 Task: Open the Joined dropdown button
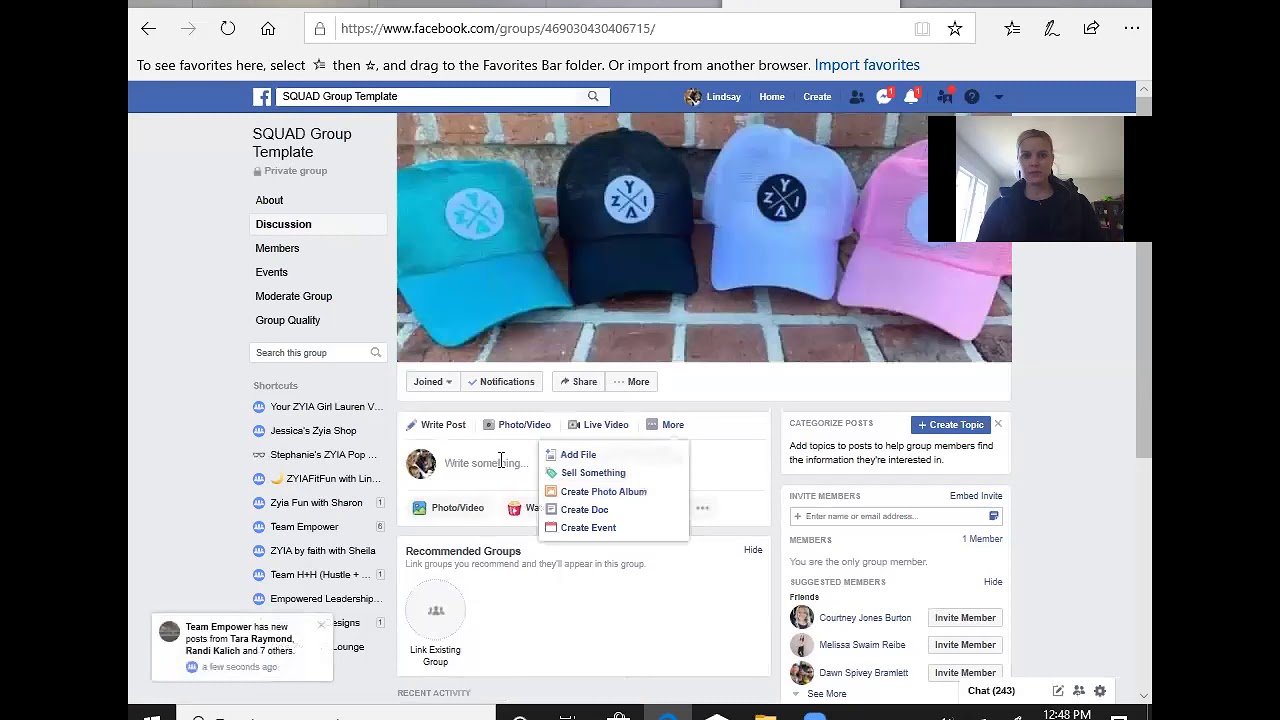pos(432,382)
